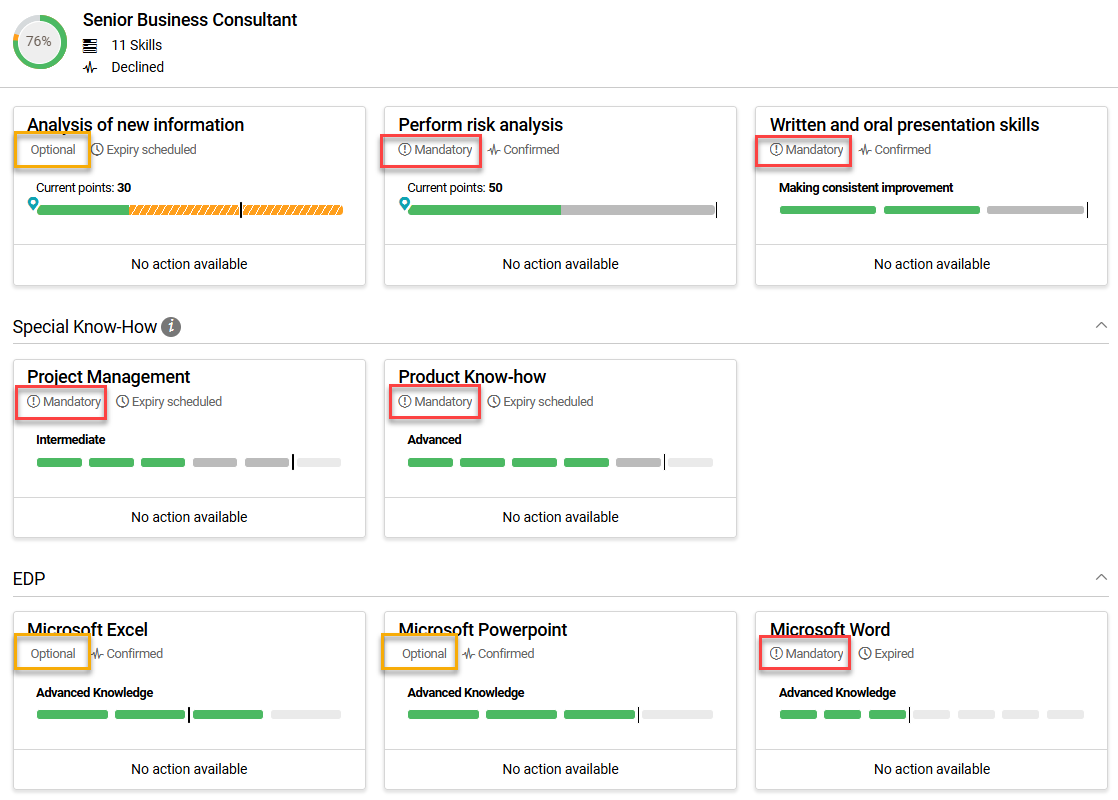
Task: Click the Confirmed pulse icon on Perform risk analysis
Action: coord(497,149)
